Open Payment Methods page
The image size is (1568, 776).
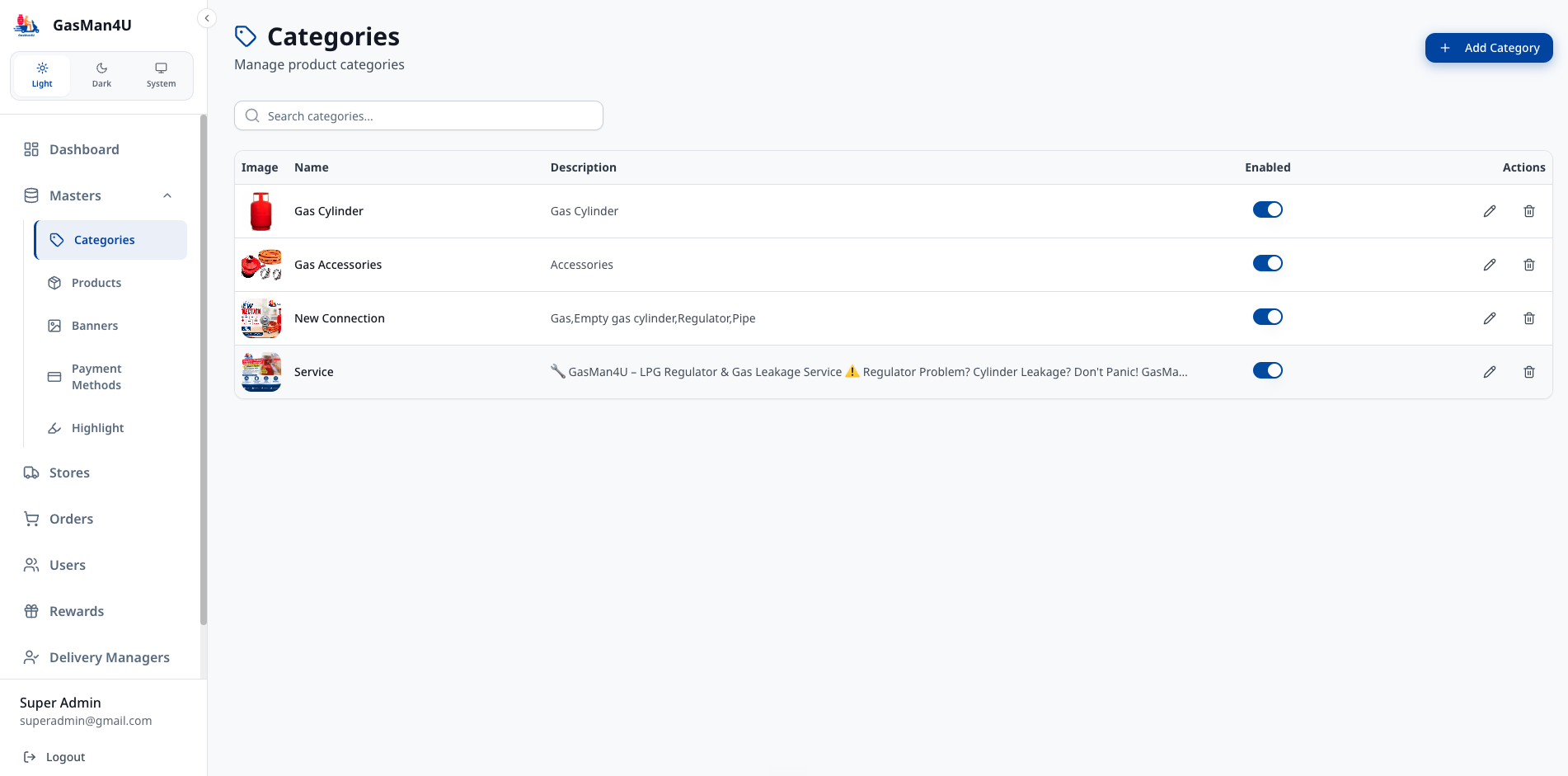(110, 377)
